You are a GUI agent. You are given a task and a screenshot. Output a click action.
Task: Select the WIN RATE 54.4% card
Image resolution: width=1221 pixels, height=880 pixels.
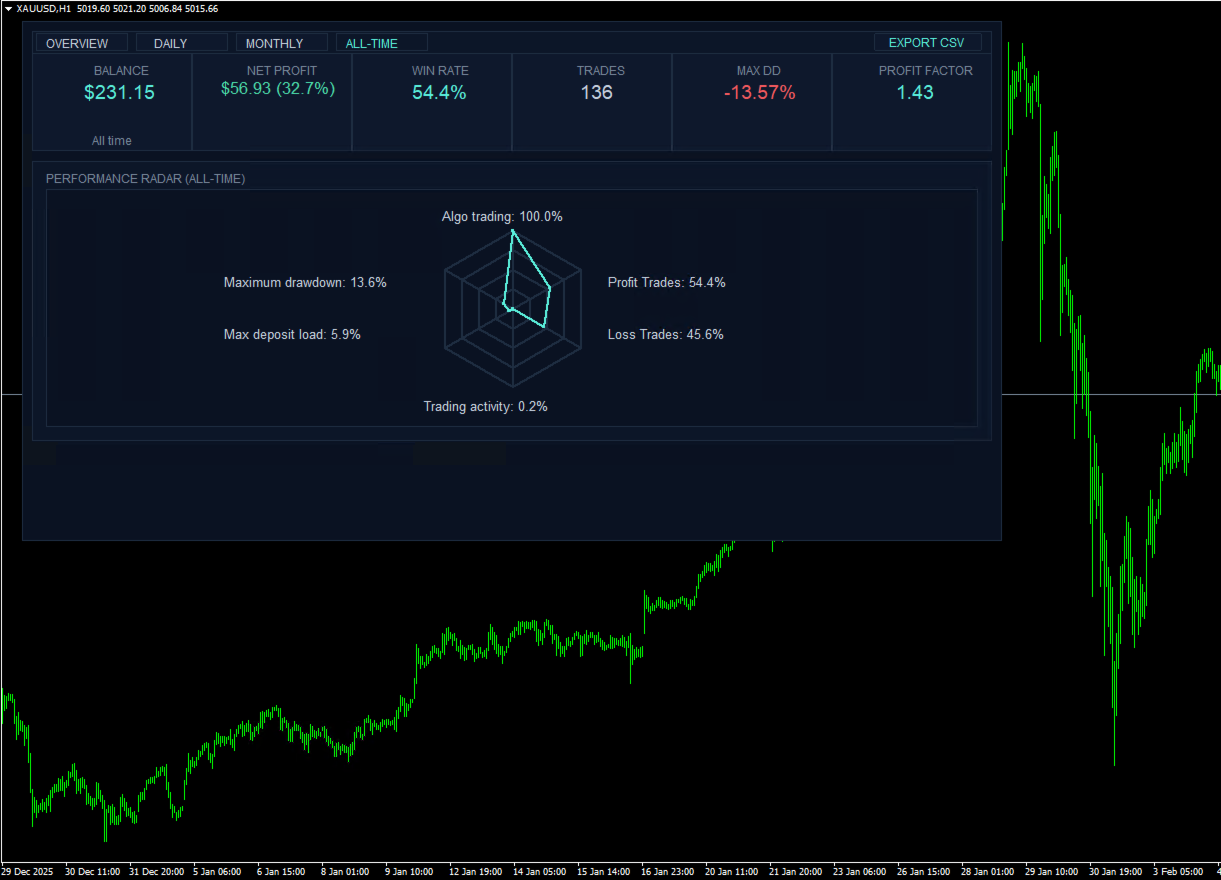pos(432,102)
